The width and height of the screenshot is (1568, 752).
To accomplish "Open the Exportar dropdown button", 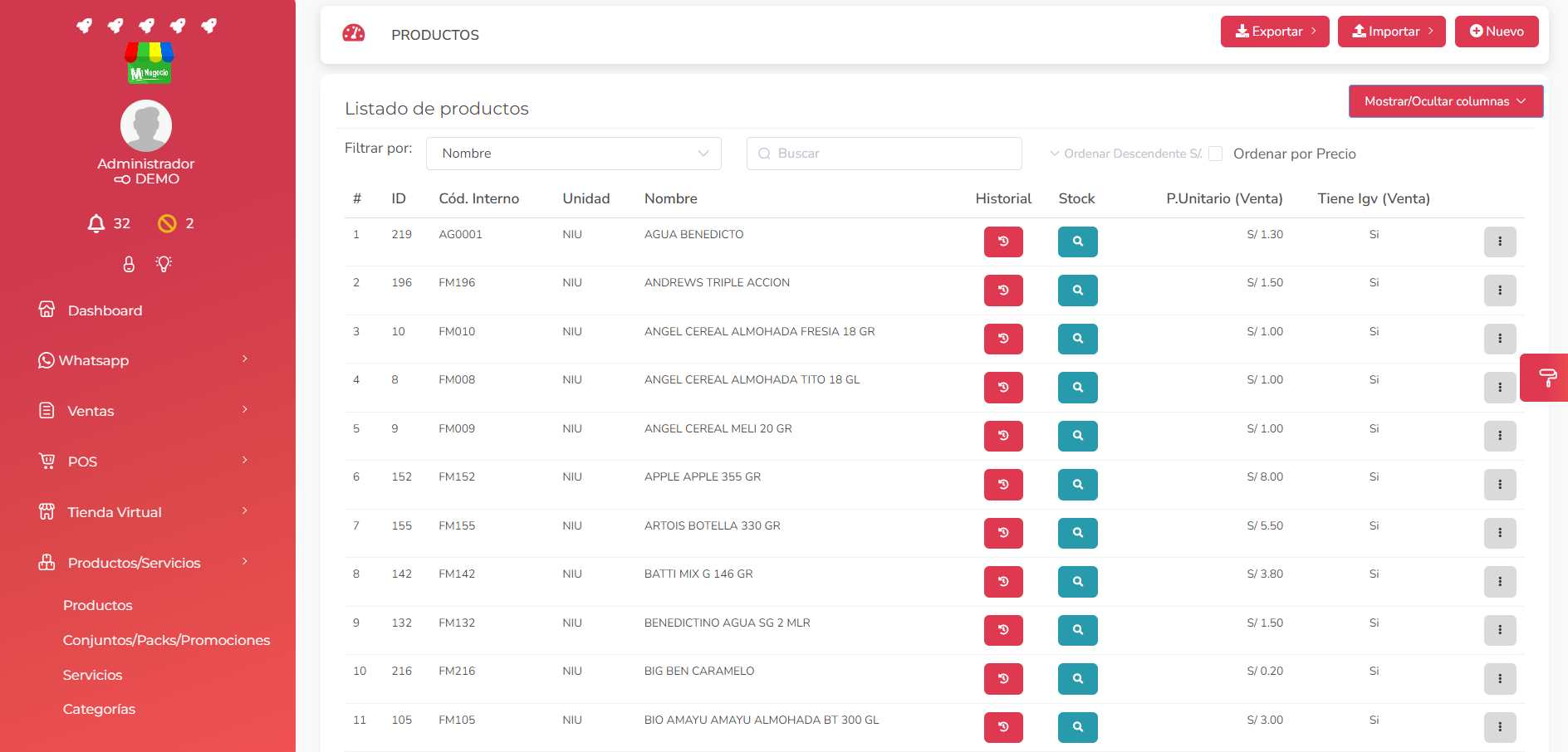I will [x=1275, y=32].
